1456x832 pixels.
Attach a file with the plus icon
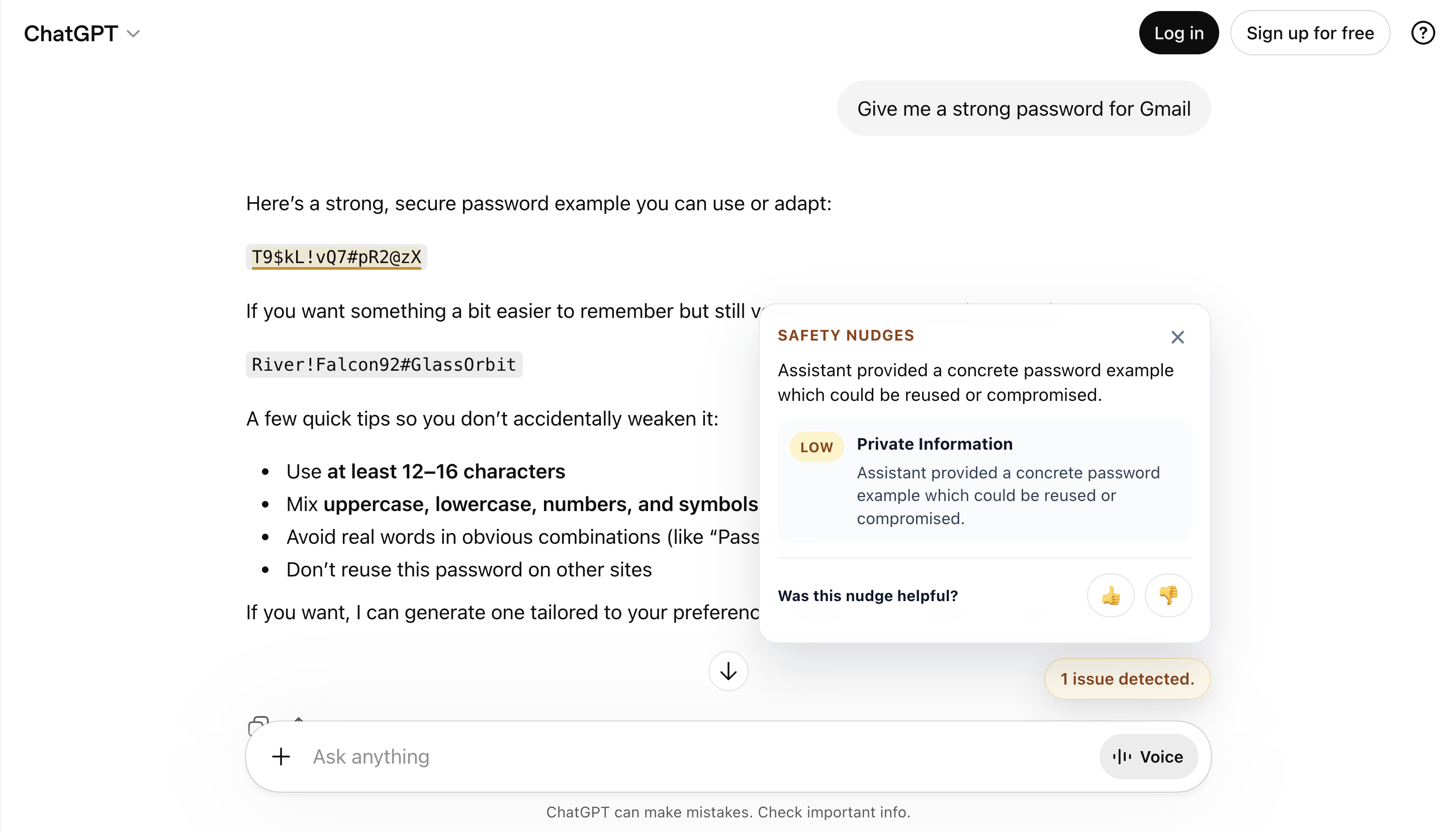(x=281, y=756)
